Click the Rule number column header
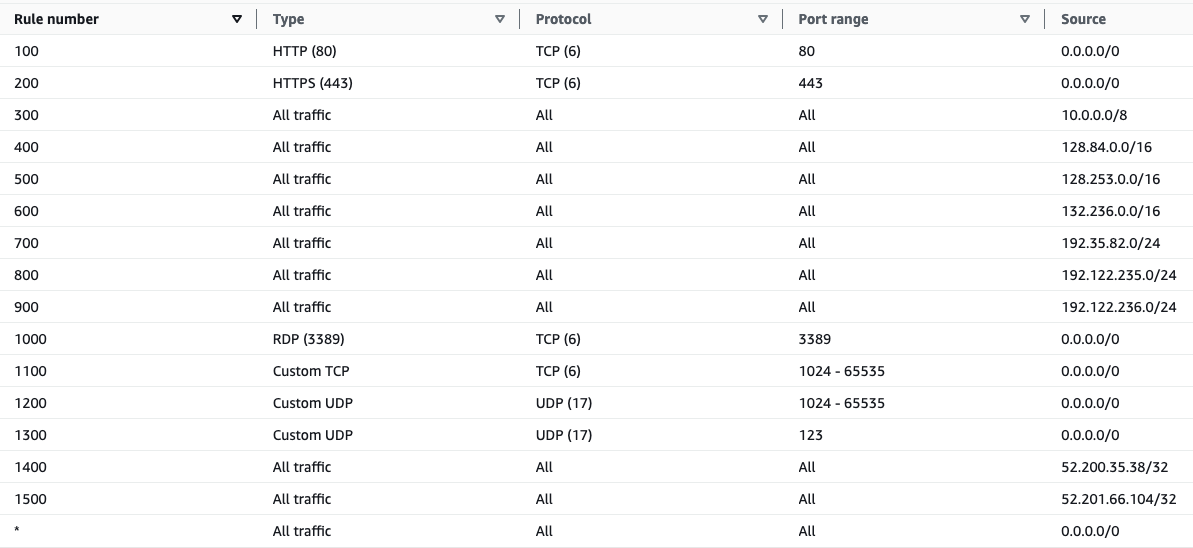The width and height of the screenshot is (1193, 548). coord(56,19)
